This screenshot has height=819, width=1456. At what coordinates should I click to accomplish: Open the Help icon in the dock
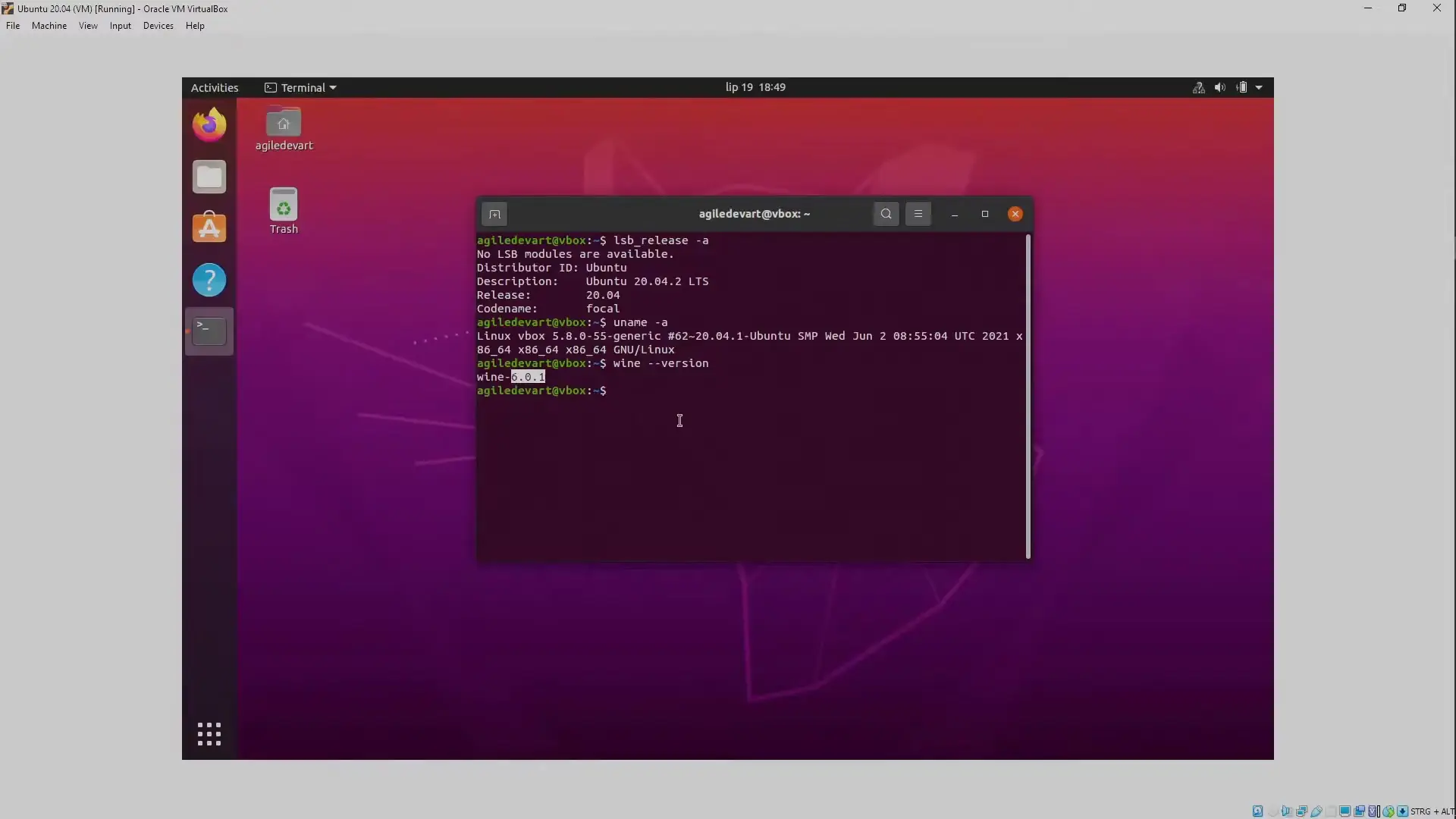coord(209,280)
